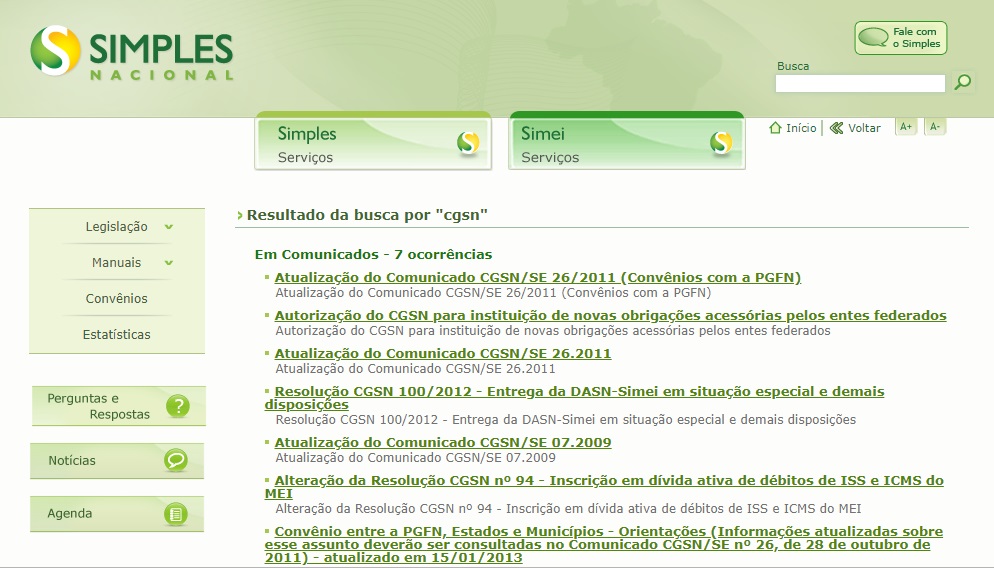Viewport: 994px width, 568px height.
Task: Open the Convênios menu item
Action: (x=117, y=299)
